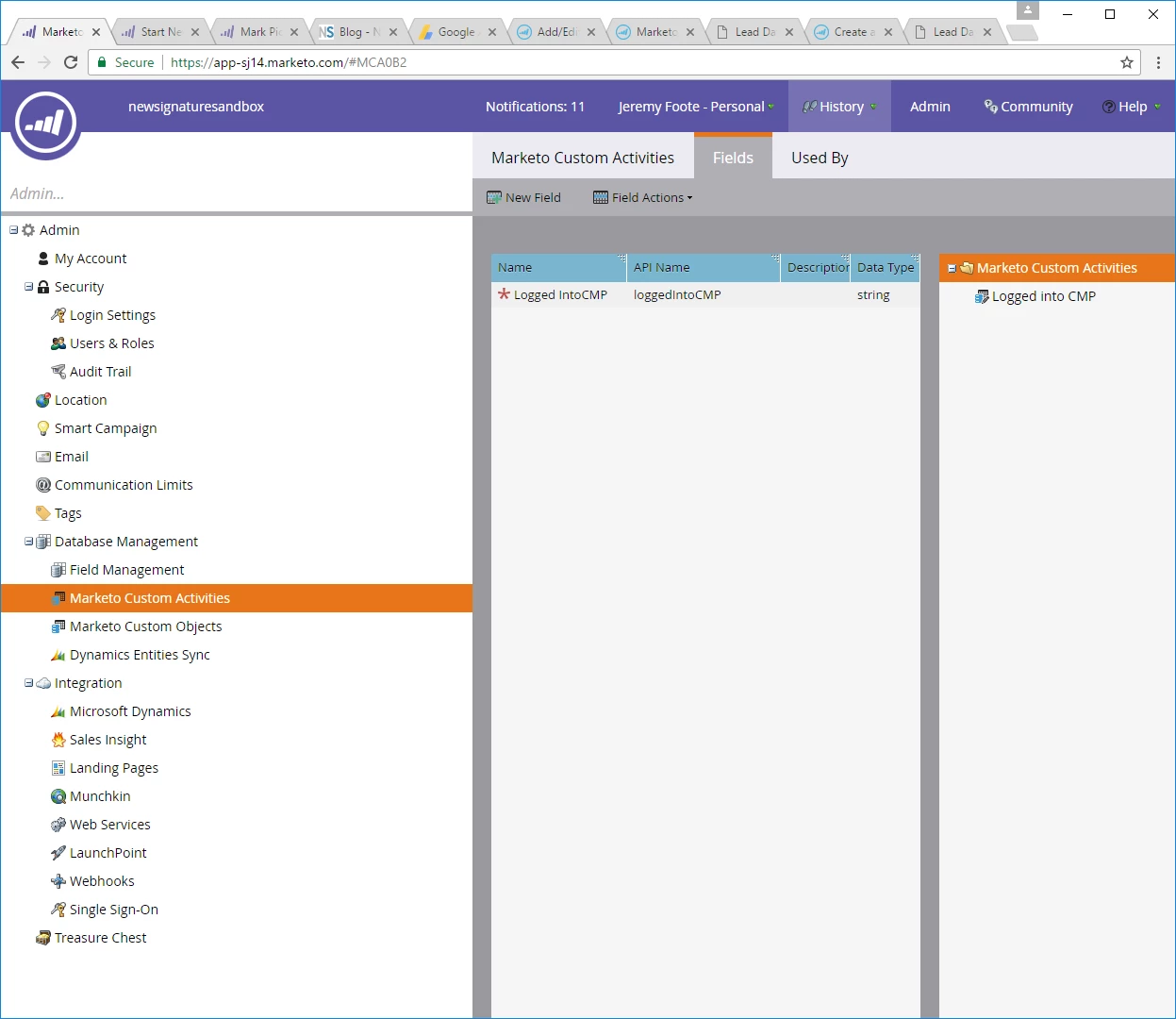Click the Location globe icon
Screen dimensions: 1176x1019
[x=43, y=400]
